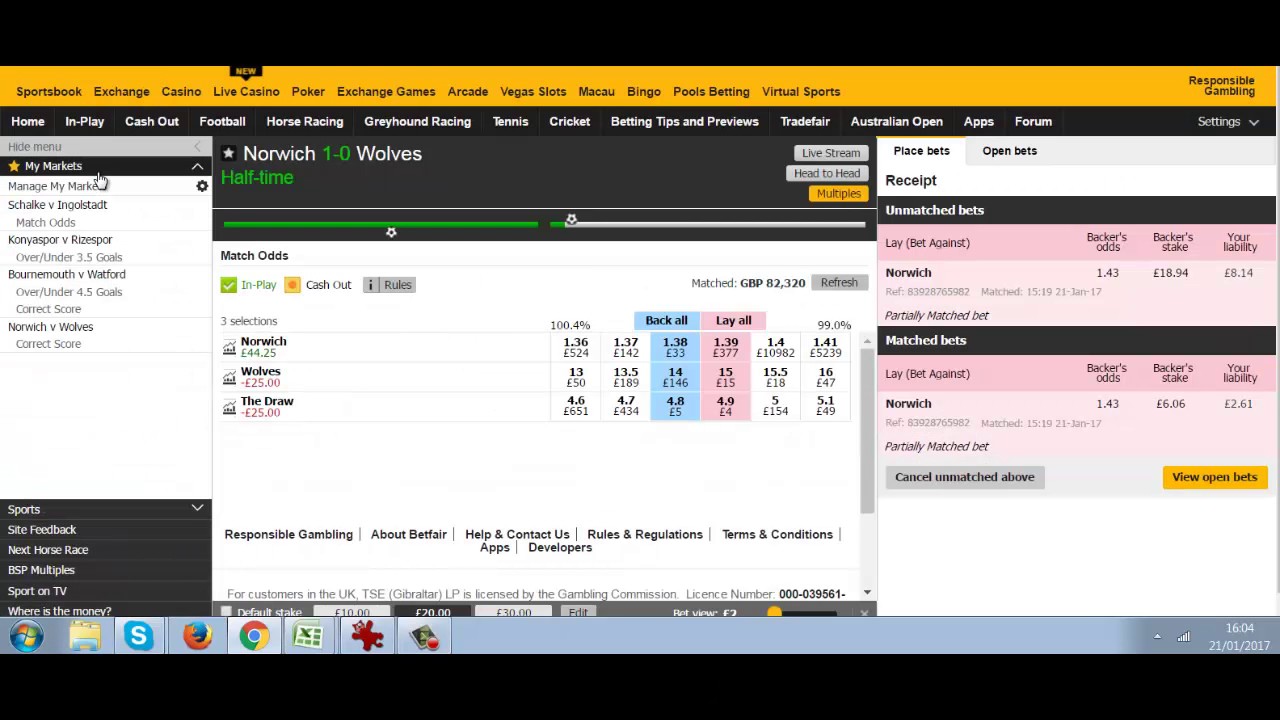
Task: Open Excel from the taskbar
Action: [x=309, y=636]
